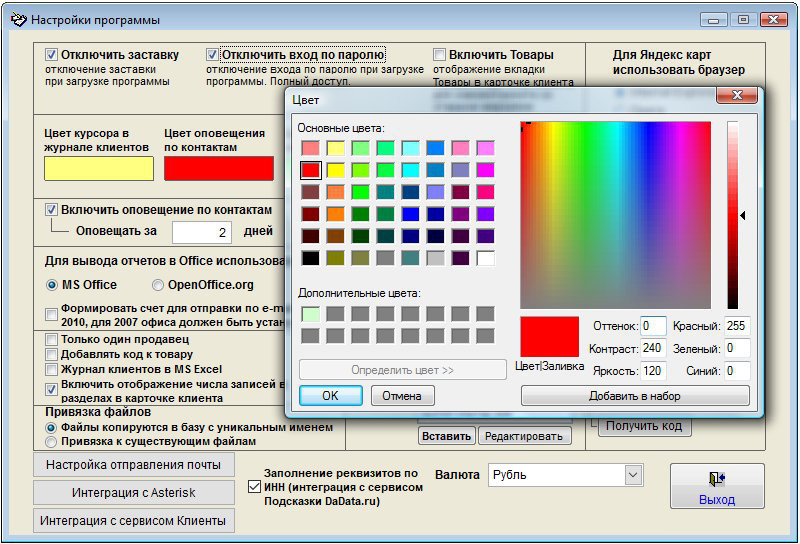Check the Только один продавец option
The height and width of the screenshot is (544, 800).
click(52, 340)
